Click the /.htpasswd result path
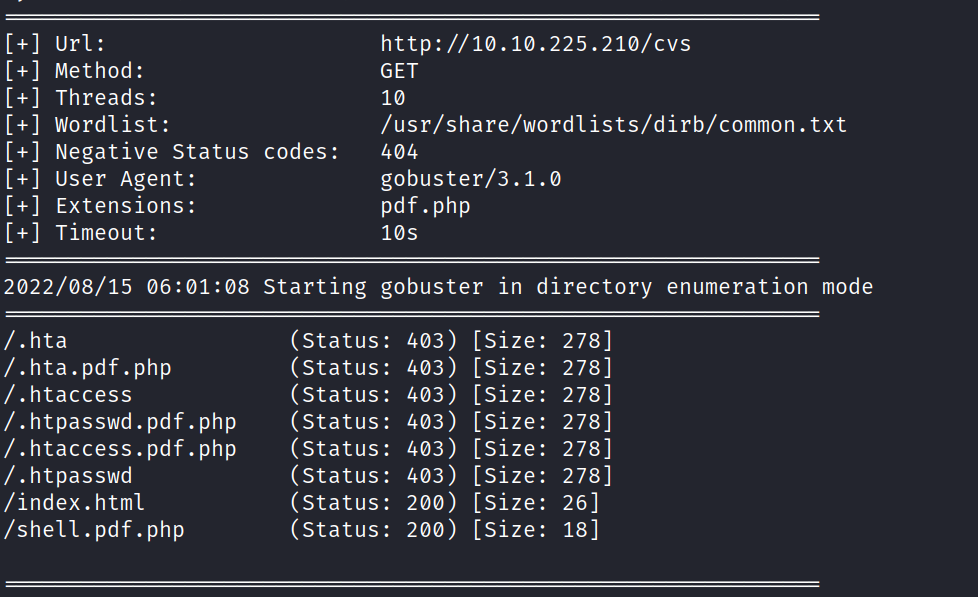The width and height of the screenshot is (978, 597). tap(68, 476)
